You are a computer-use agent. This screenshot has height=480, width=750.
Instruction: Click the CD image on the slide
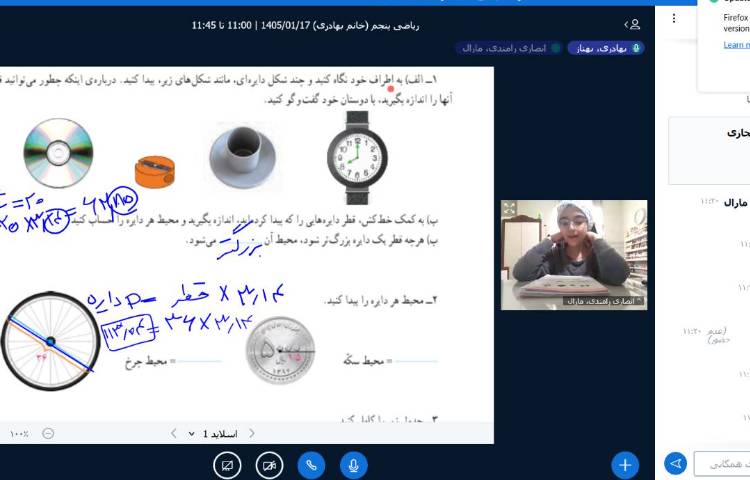(x=58, y=153)
